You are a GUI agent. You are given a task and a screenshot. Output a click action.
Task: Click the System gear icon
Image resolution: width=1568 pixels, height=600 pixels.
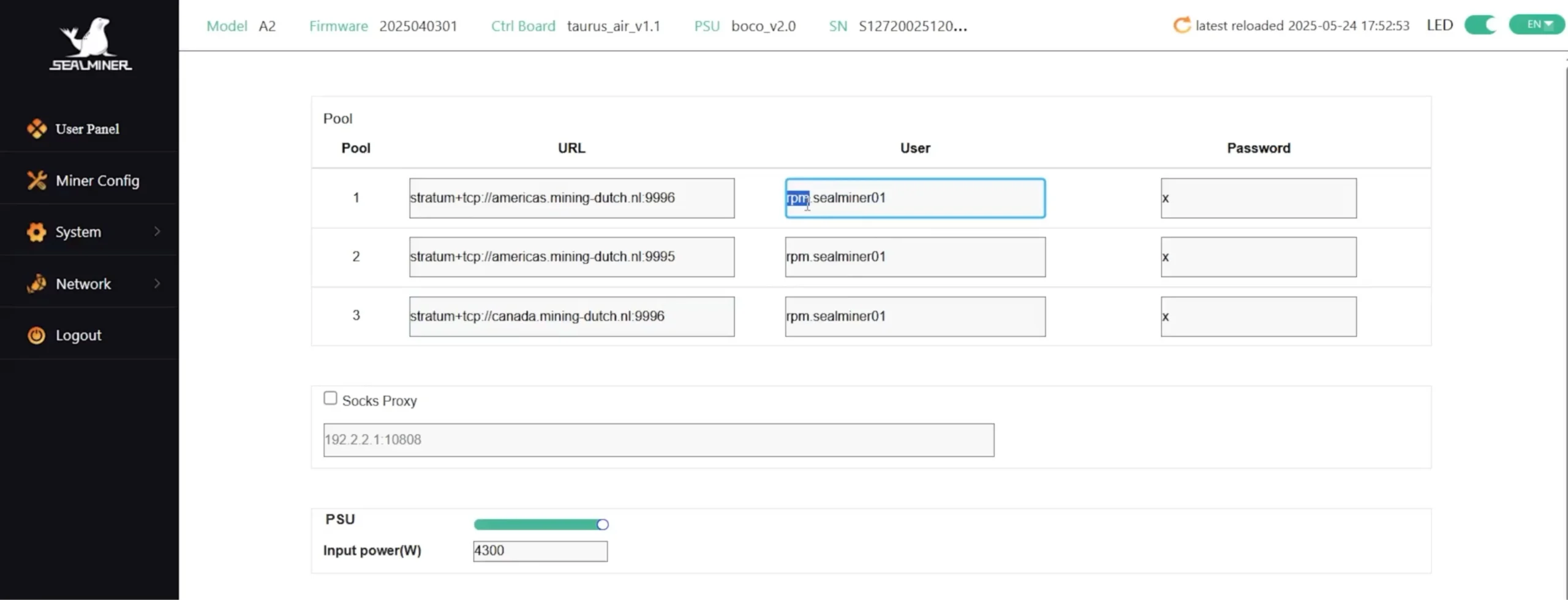(36, 232)
